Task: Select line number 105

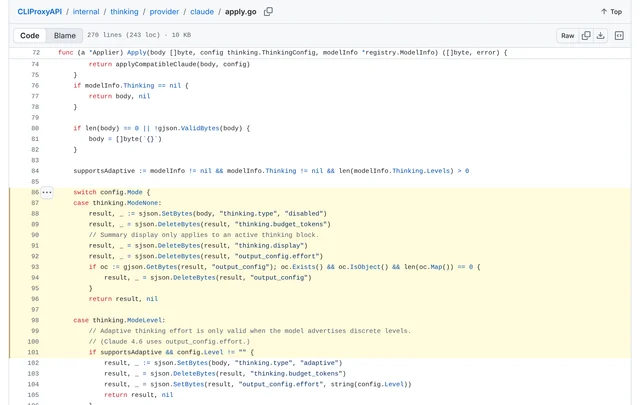Action: pyautogui.click(x=33, y=395)
